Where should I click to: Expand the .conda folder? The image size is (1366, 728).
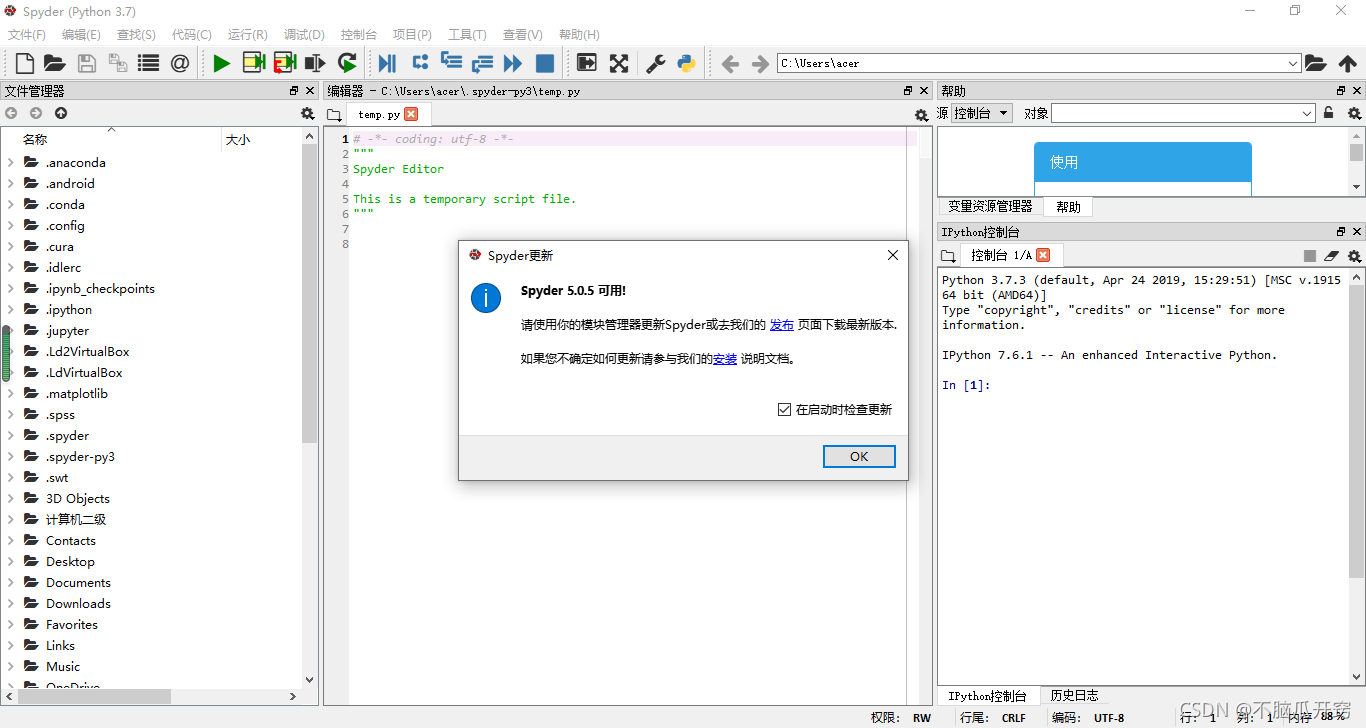pos(11,204)
